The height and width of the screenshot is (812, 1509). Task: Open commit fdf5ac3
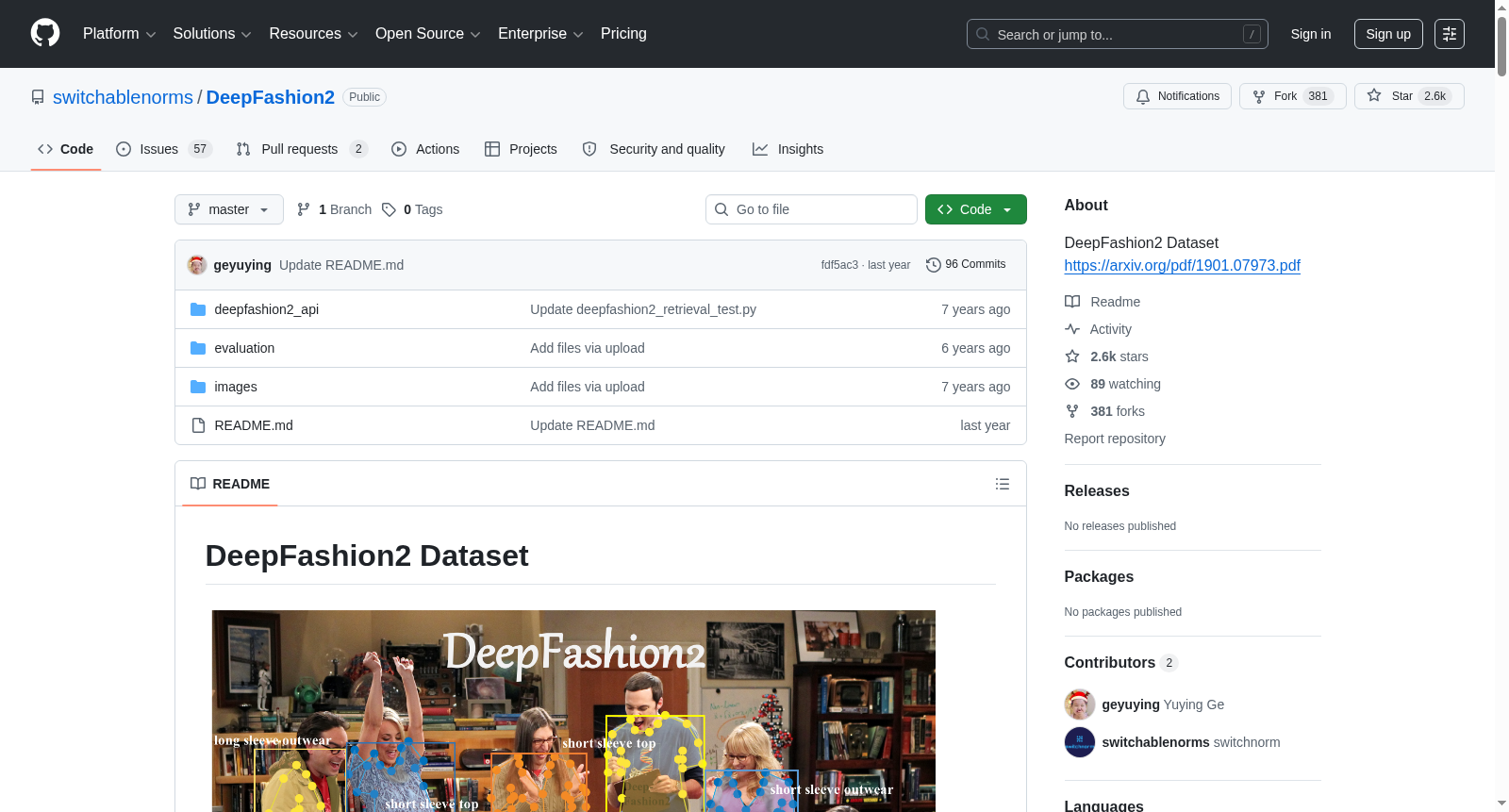(839, 265)
